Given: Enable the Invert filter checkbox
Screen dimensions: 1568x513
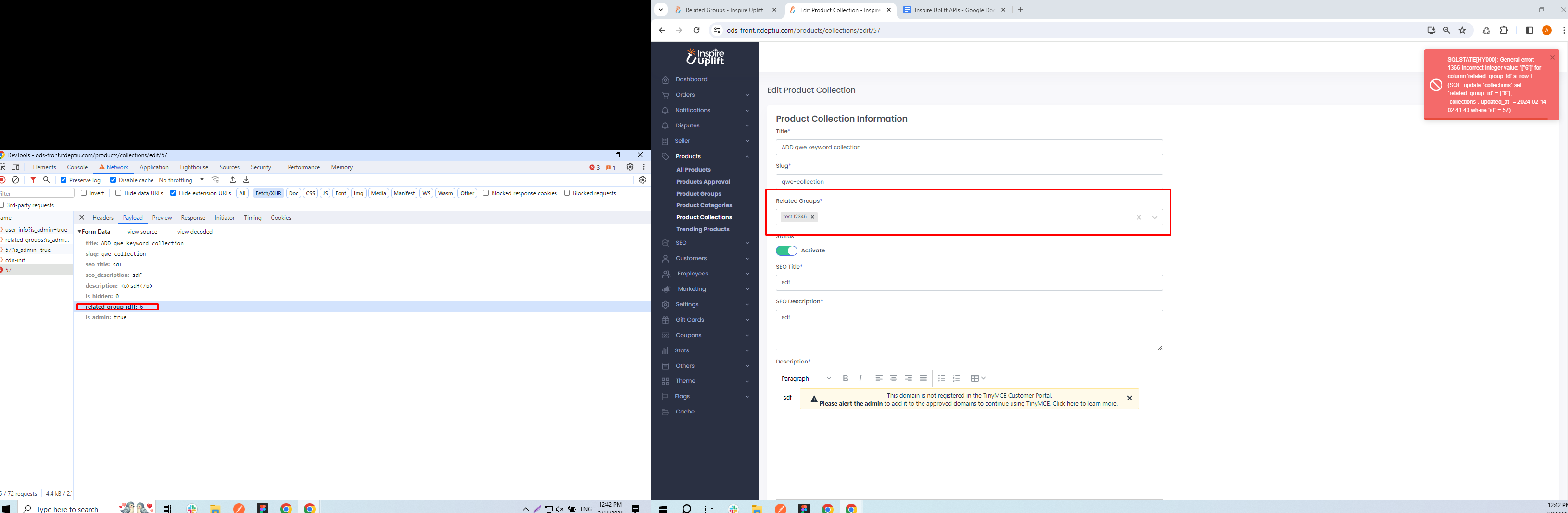Looking at the screenshot, I should (x=84, y=193).
